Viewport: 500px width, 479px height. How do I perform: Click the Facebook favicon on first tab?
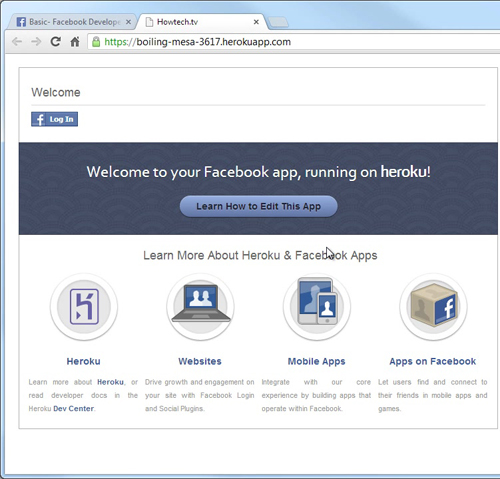click(x=21, y=22)
